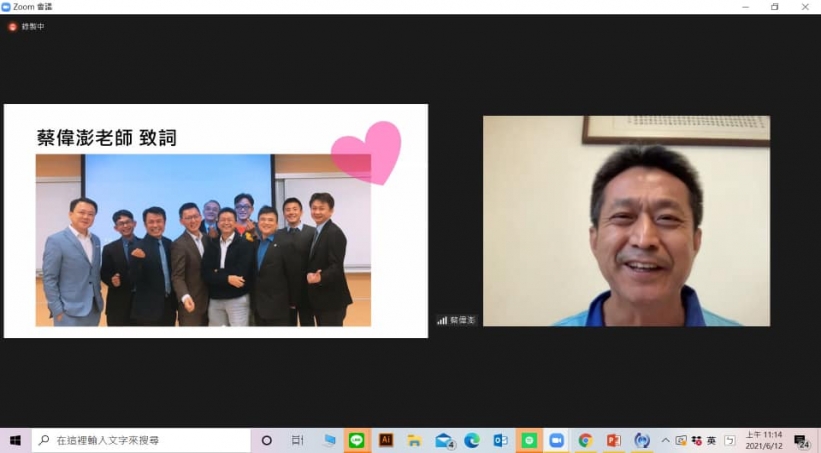Open Outlook from the taskbar
821x453 pixels.
pos(500,440)
